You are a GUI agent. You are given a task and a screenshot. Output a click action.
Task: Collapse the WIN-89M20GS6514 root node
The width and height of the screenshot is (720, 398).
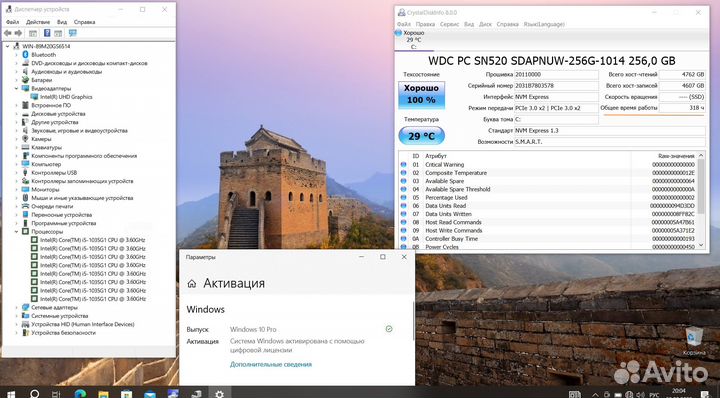tap(8, 46)
